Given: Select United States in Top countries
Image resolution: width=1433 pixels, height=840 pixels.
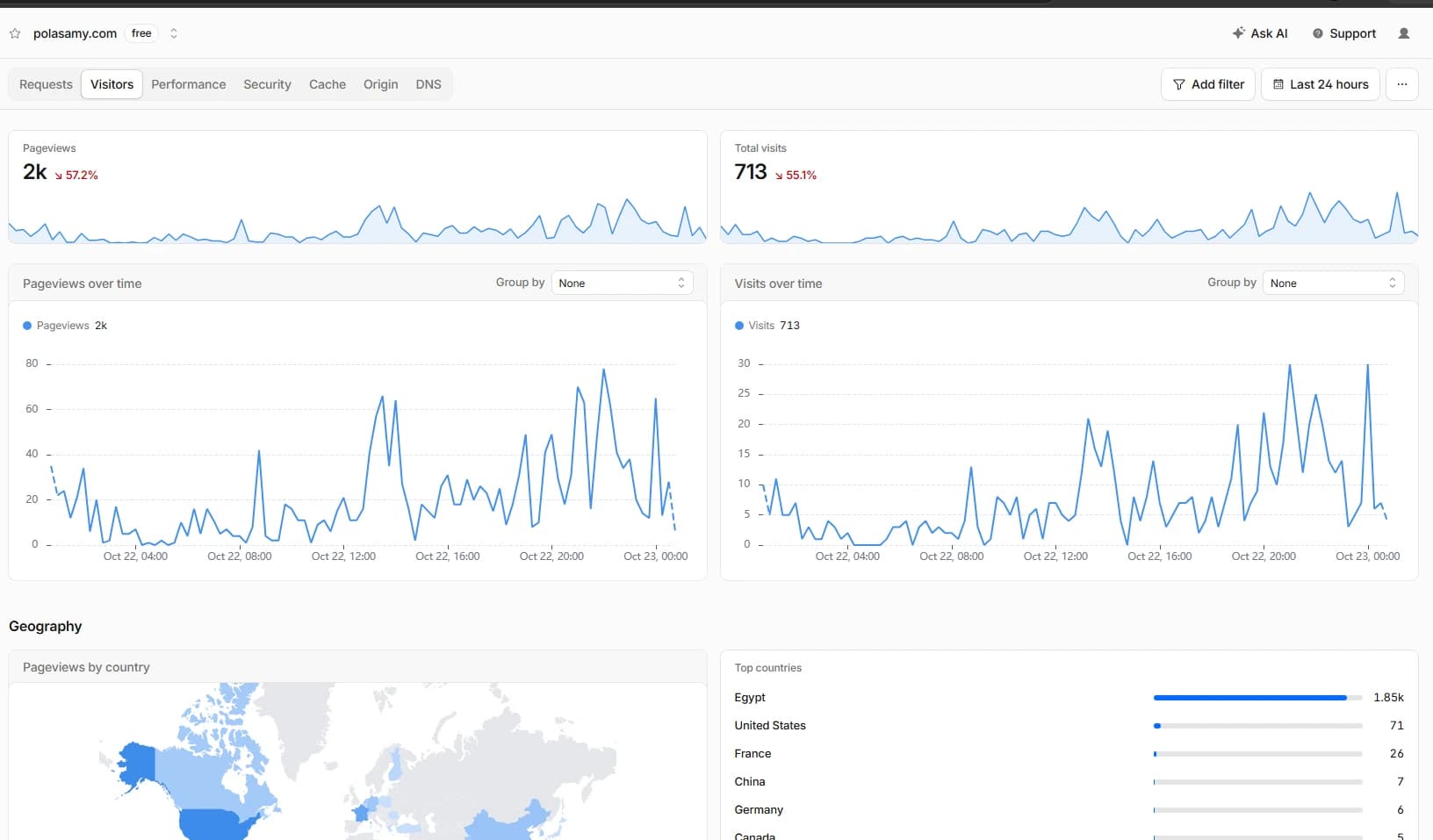Looking at the screenshot, I should (x=770, y=725).
